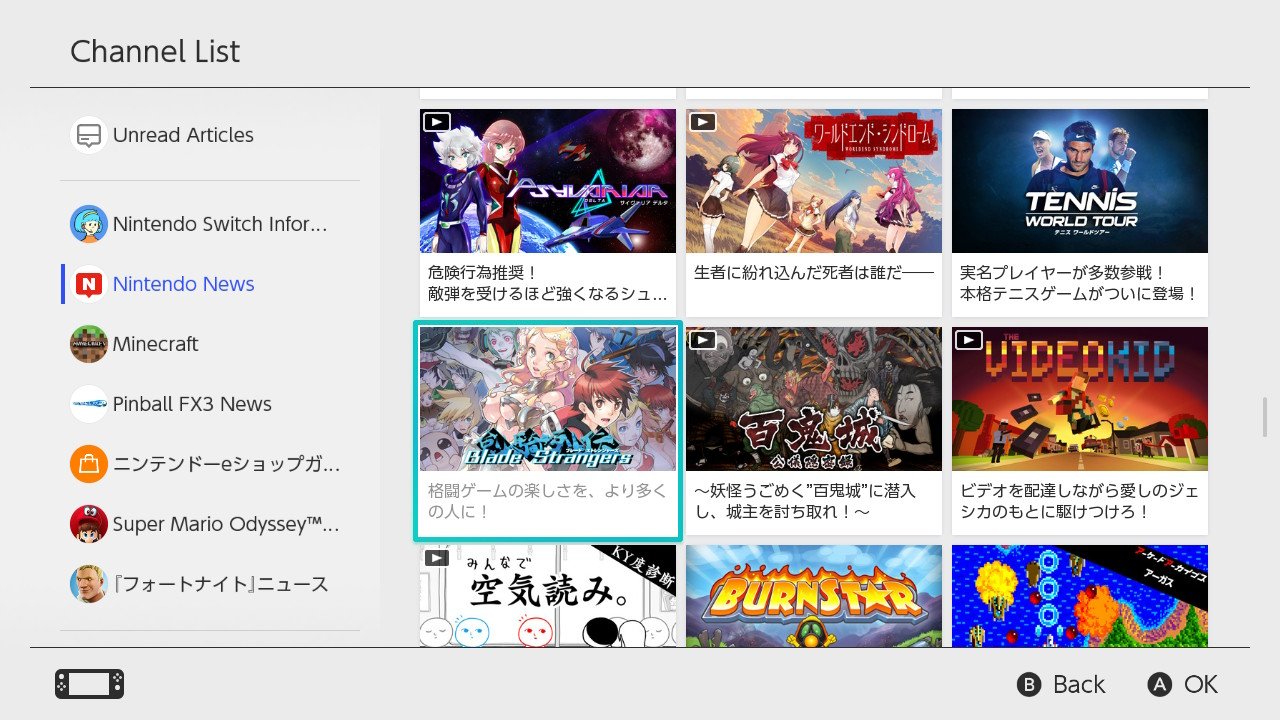This screenshot has height=720, width=1280.
Task: Select the Nintendo News channel
Action: pos(210,284)
